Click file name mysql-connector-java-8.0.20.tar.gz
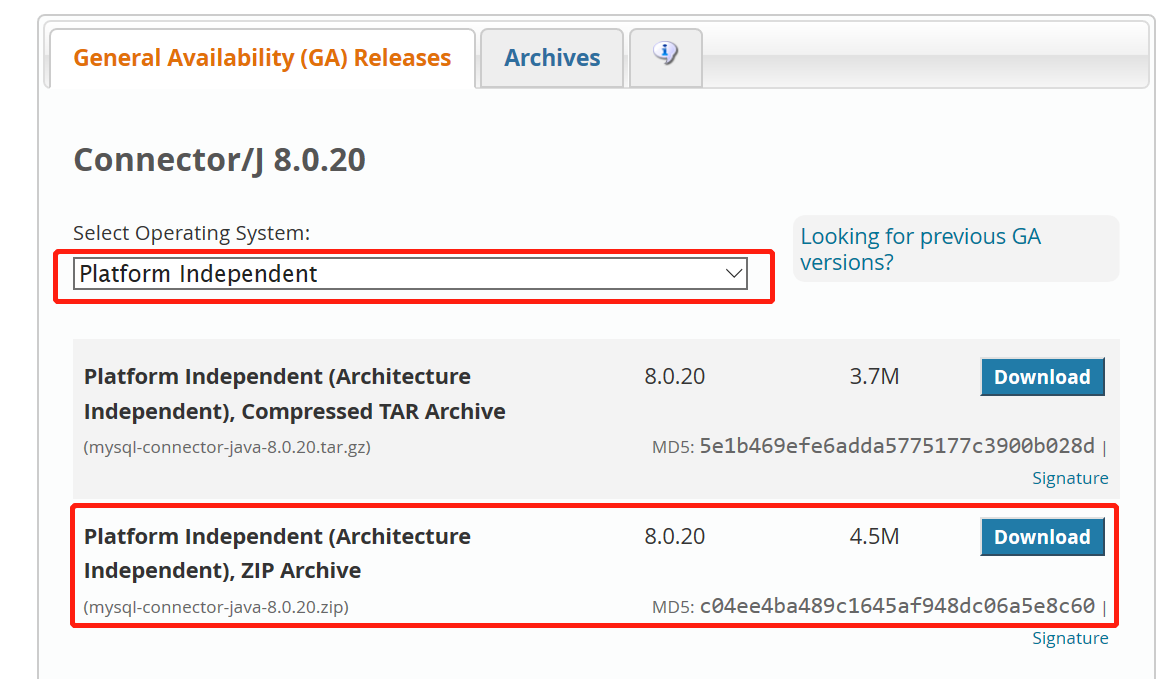The image size is (1161, 679). (x=227, y=447)
